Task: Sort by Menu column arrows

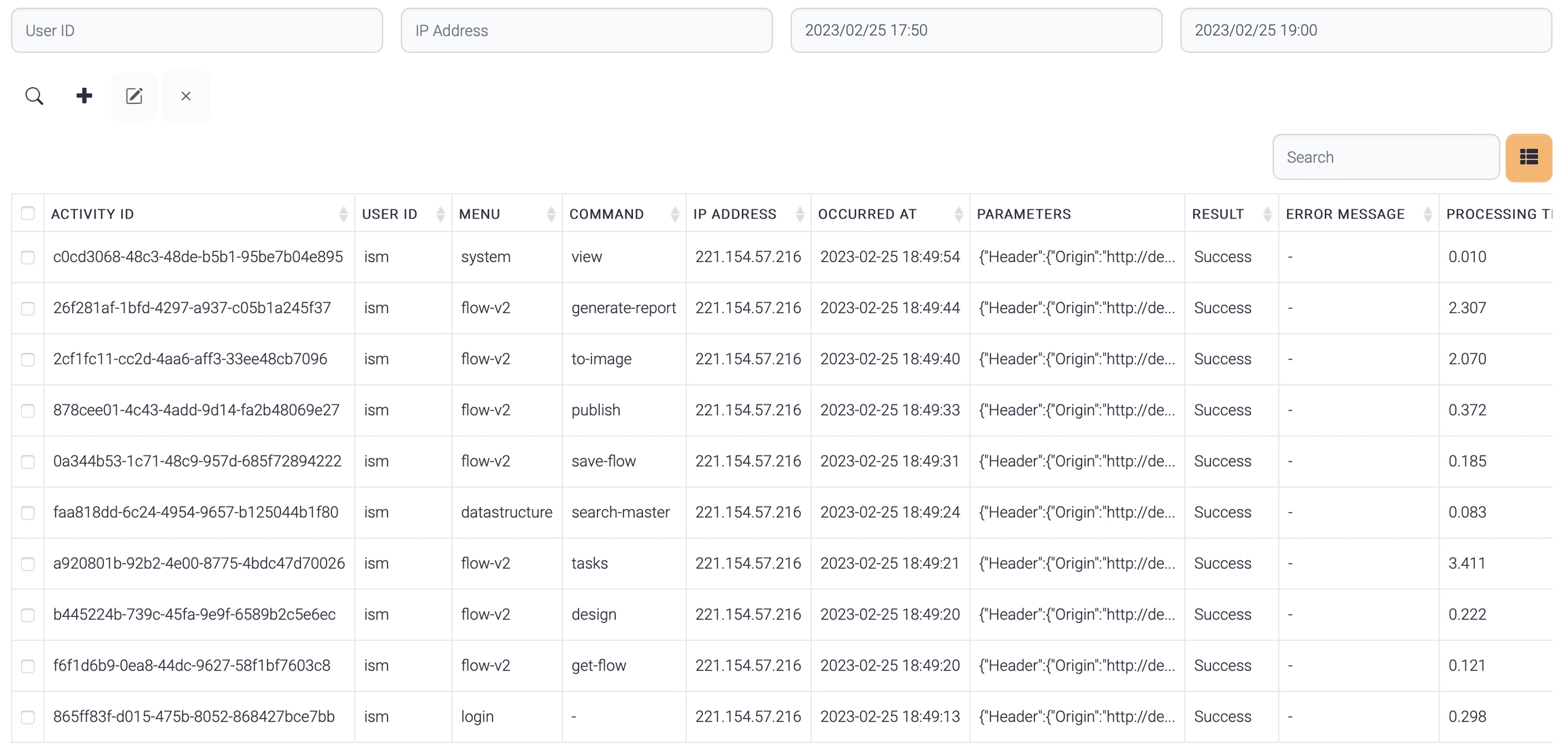Action: click(551, 214)
